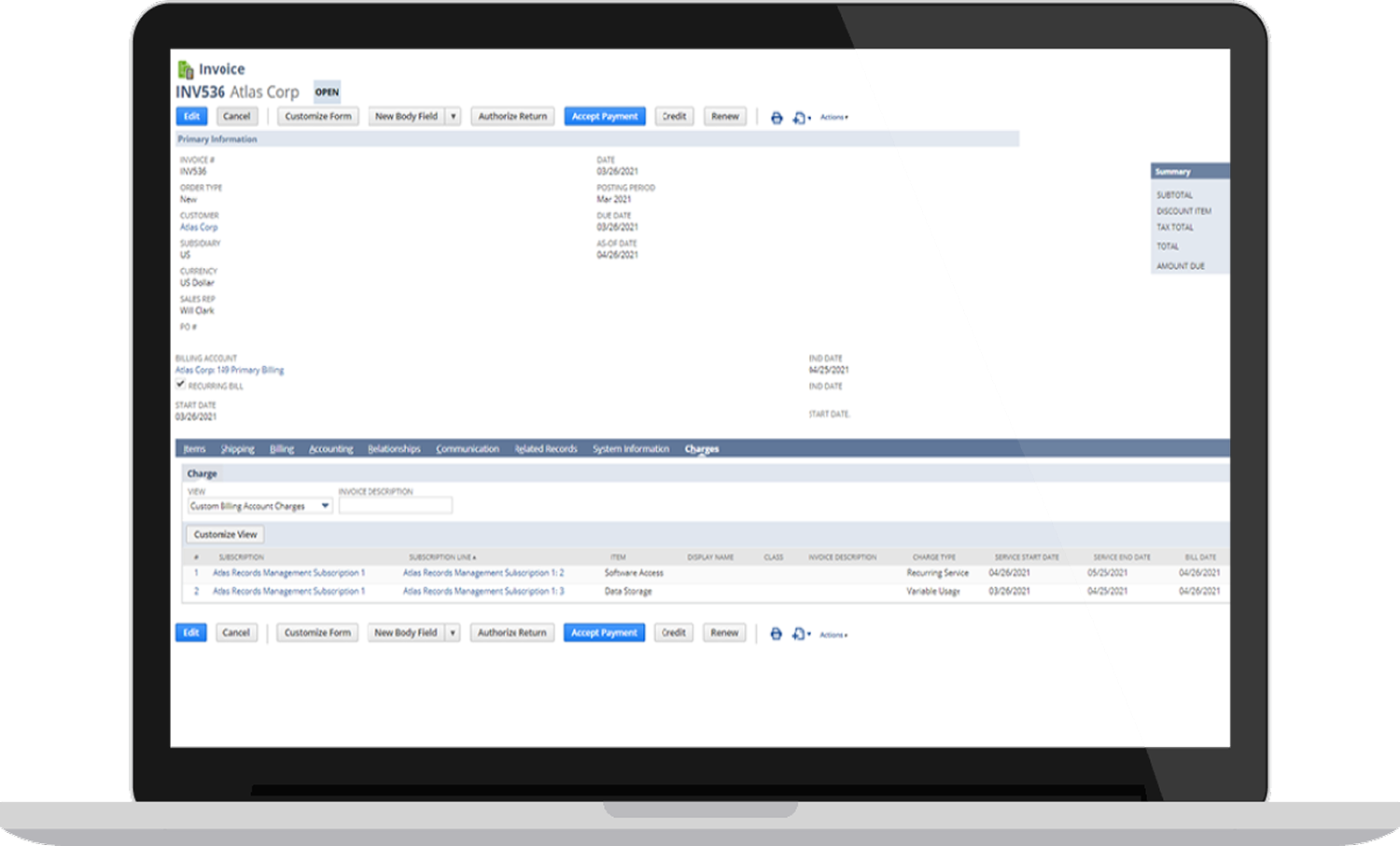This screenshot has width=1400, height=846.
Task: Click the Summary panel header
Action: pyautogui.click(x=1190, y=172)
